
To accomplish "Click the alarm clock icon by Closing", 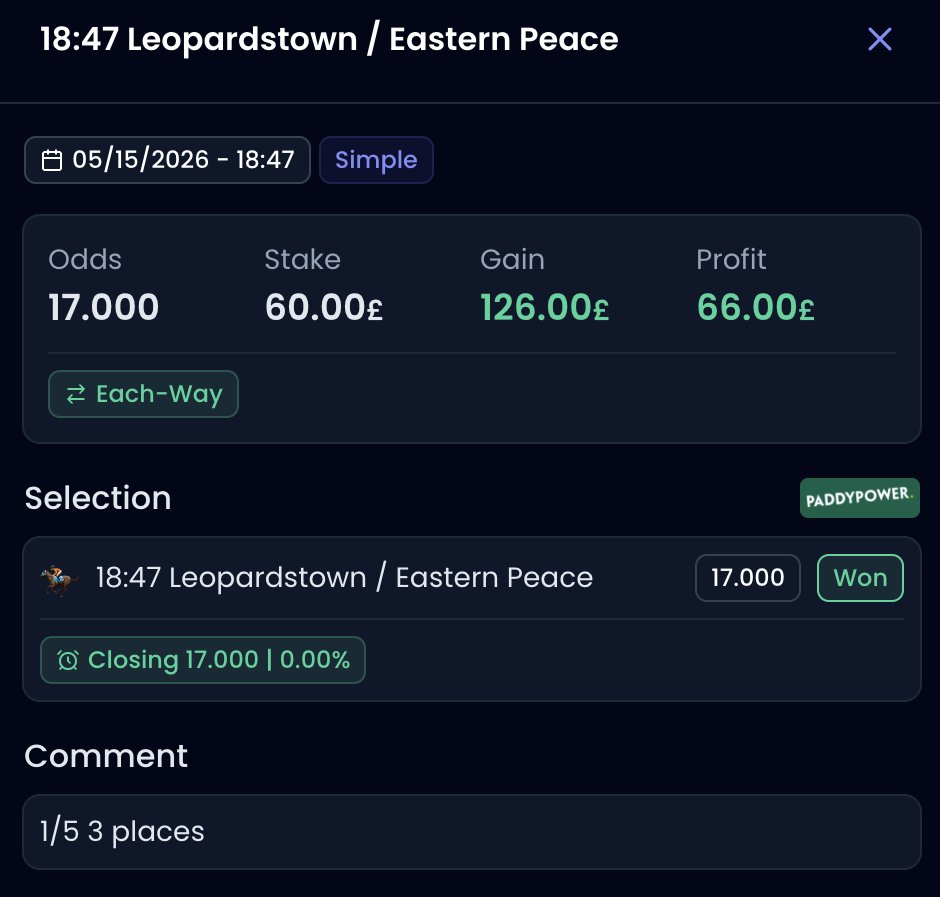I will [68, 660].
